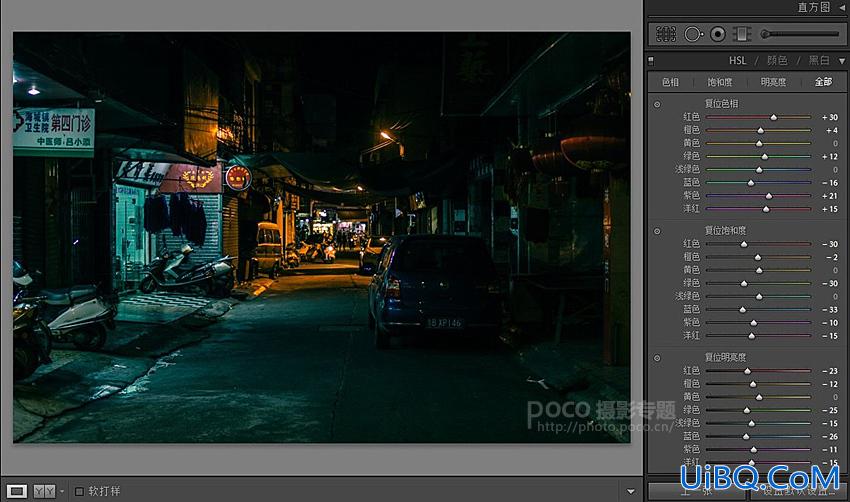Open the toolbar content dropdown arrow

(x=630, y=492)
